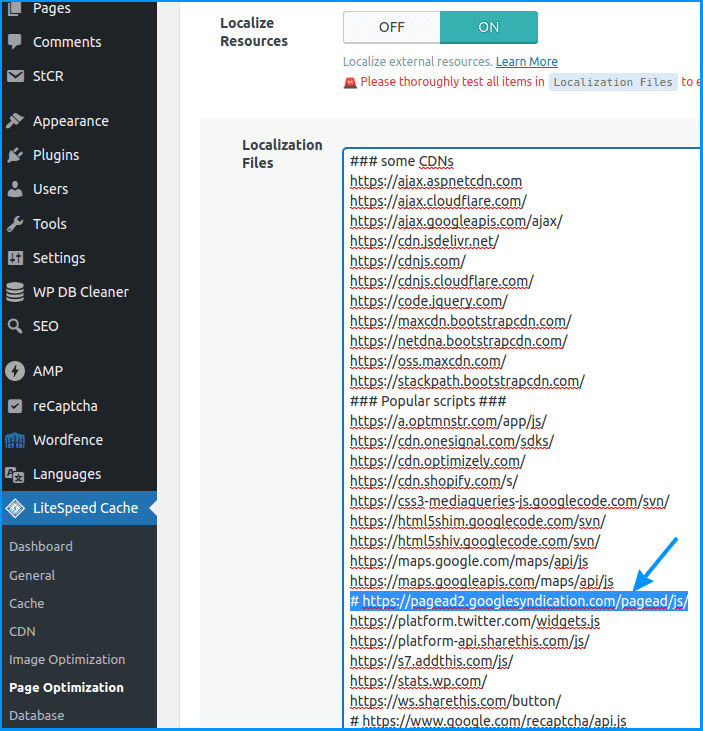
Task: Click the ajax.cloudflare.com line
Action: tap(438, 201)
